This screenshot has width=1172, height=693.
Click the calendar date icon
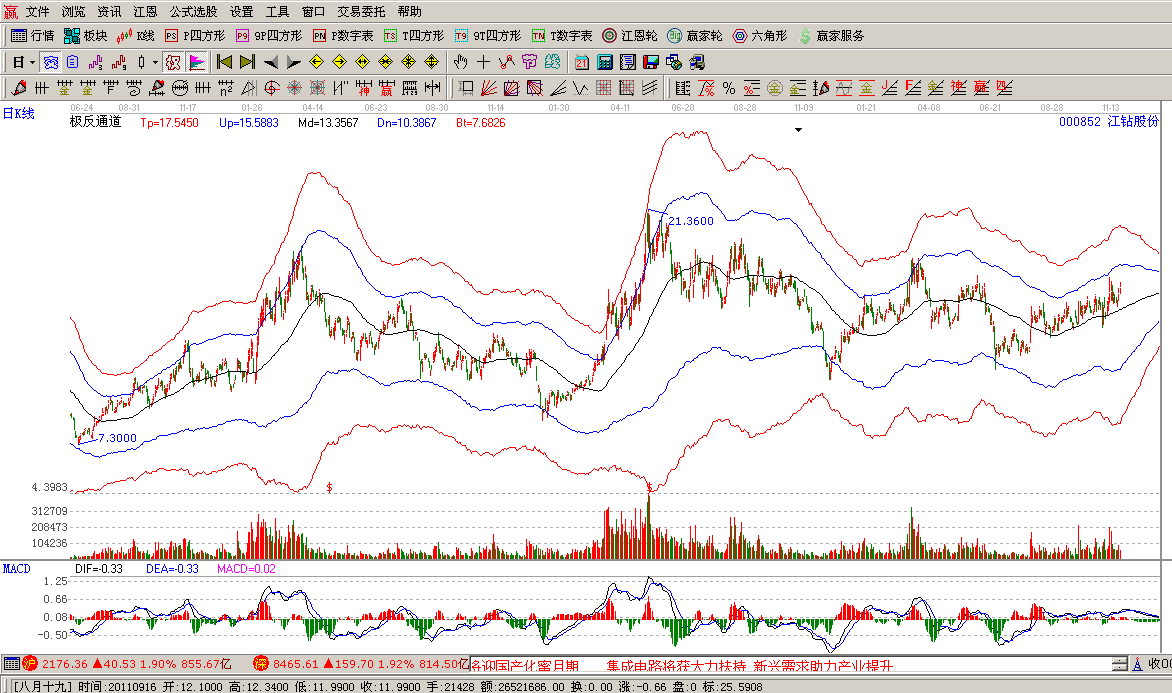click(581, 62)
